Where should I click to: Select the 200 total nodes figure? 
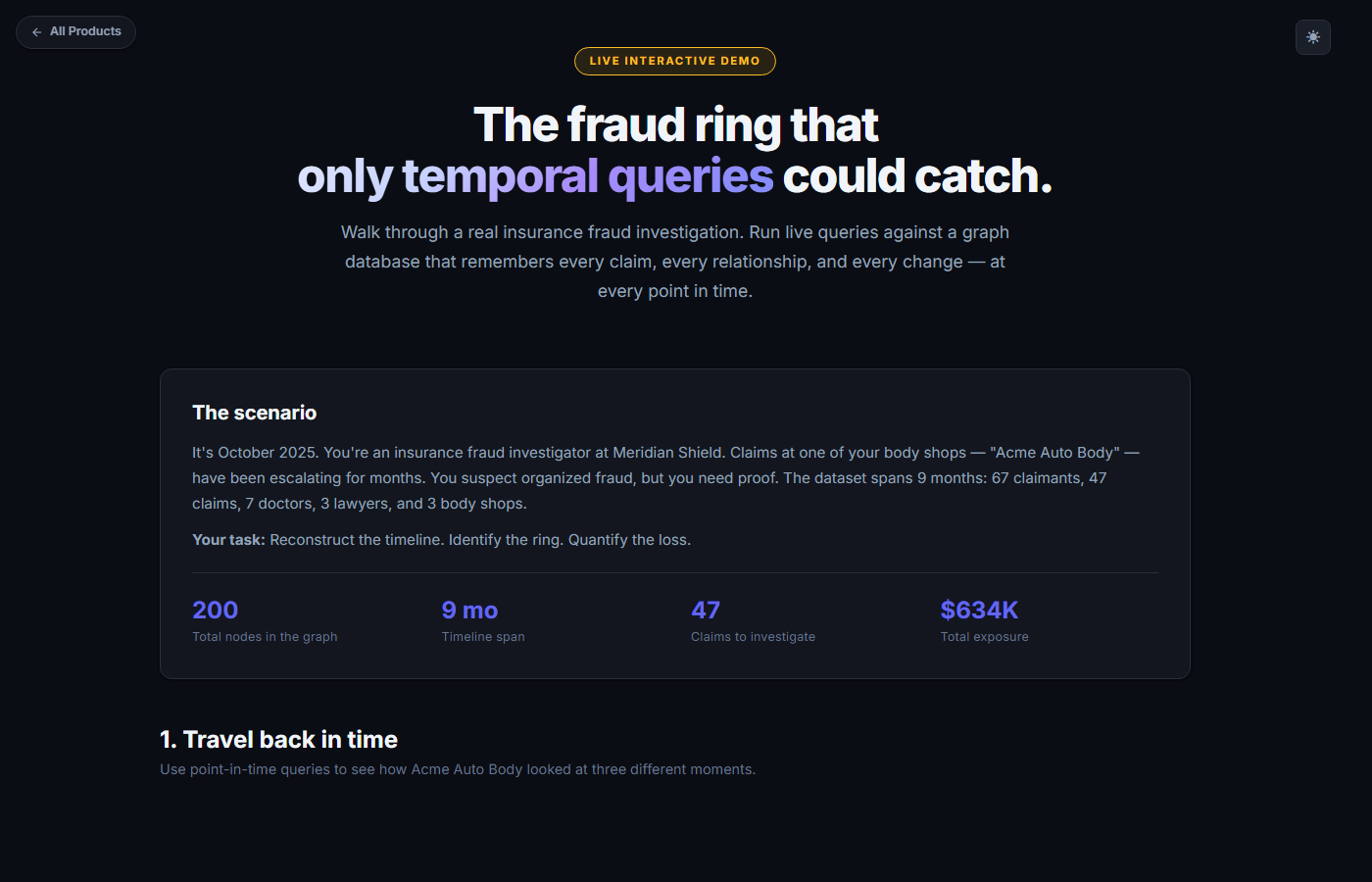(216, 611)
